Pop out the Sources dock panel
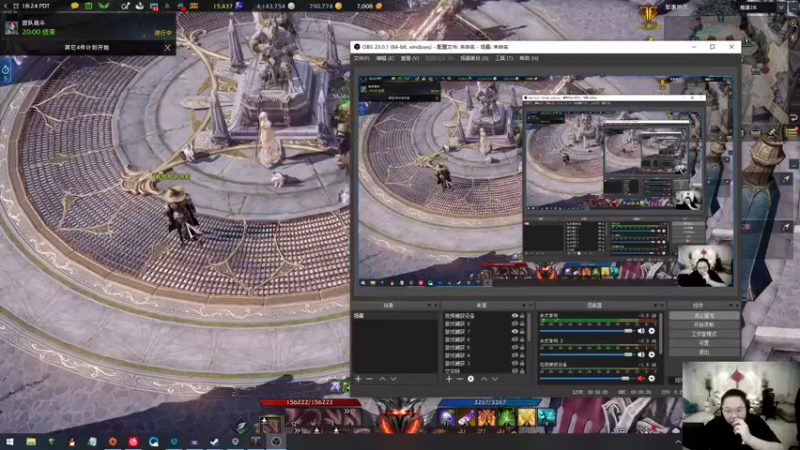The image size is (800, 450). click(524, 305)
